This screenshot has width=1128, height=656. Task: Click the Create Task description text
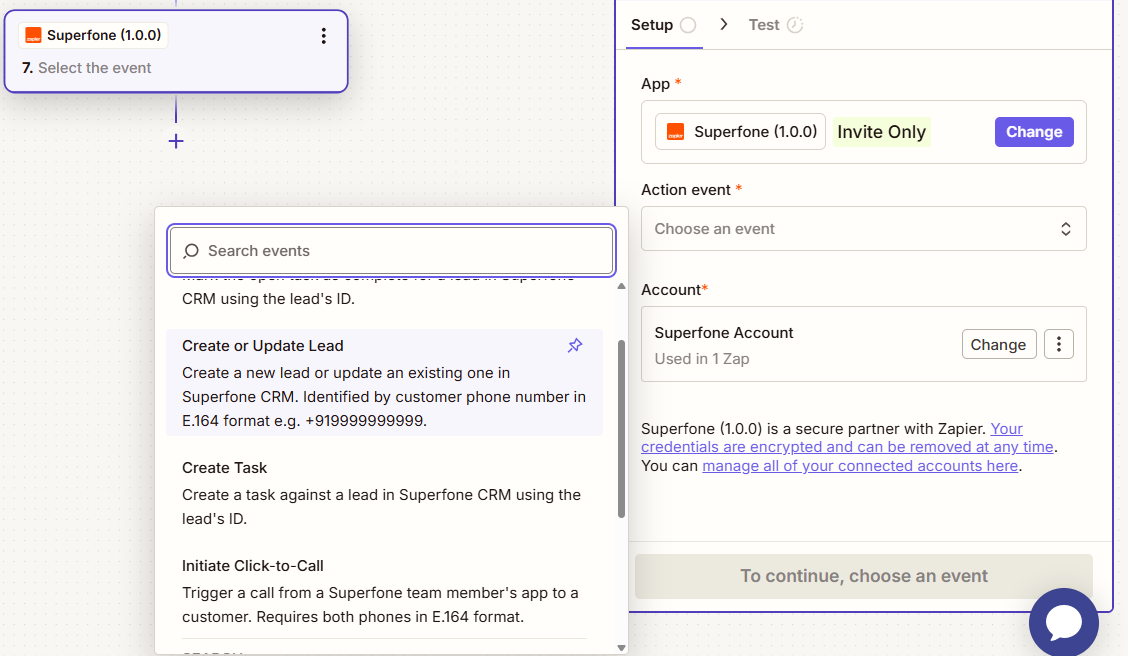coord(381,506)
